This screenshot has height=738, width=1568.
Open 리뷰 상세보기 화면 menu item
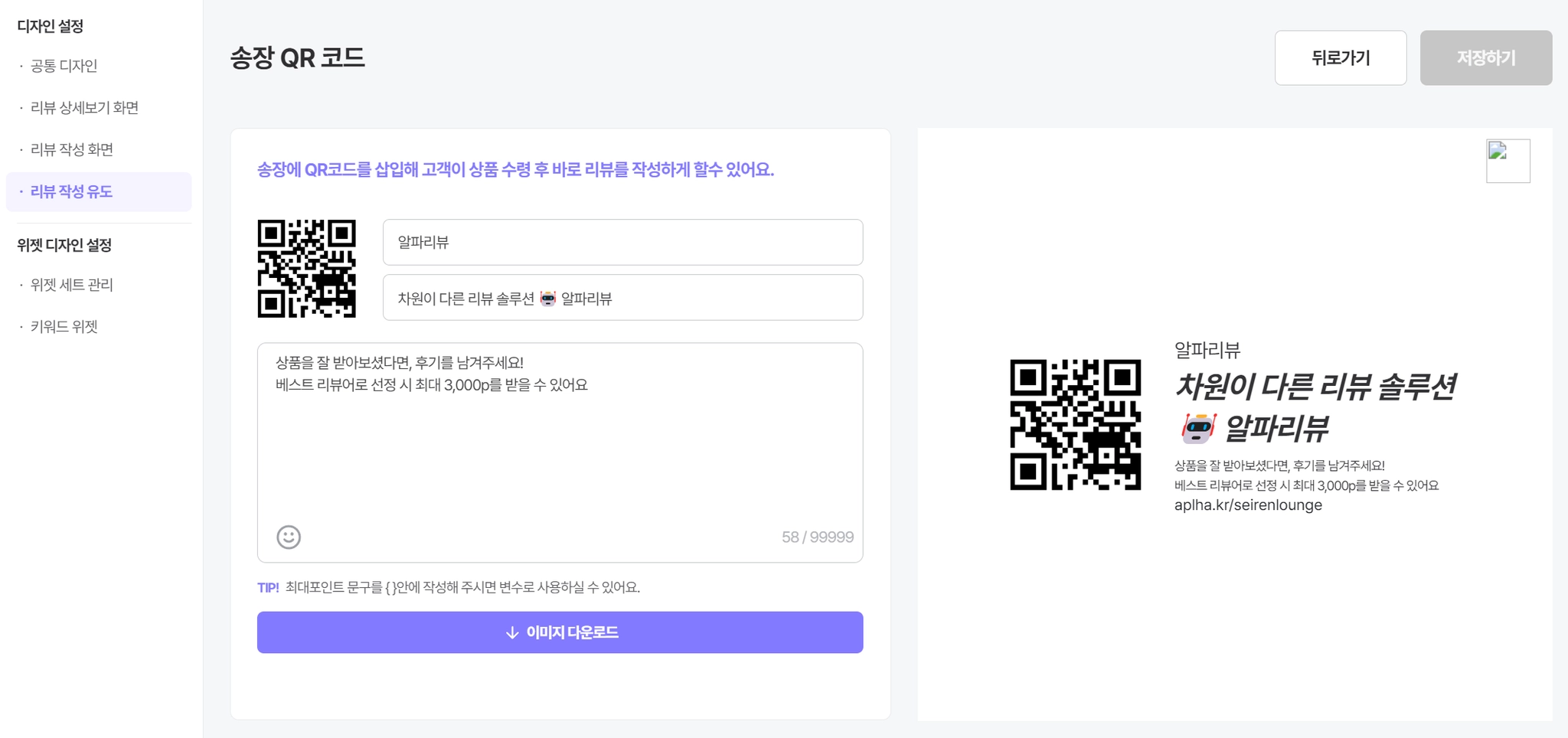84,108
